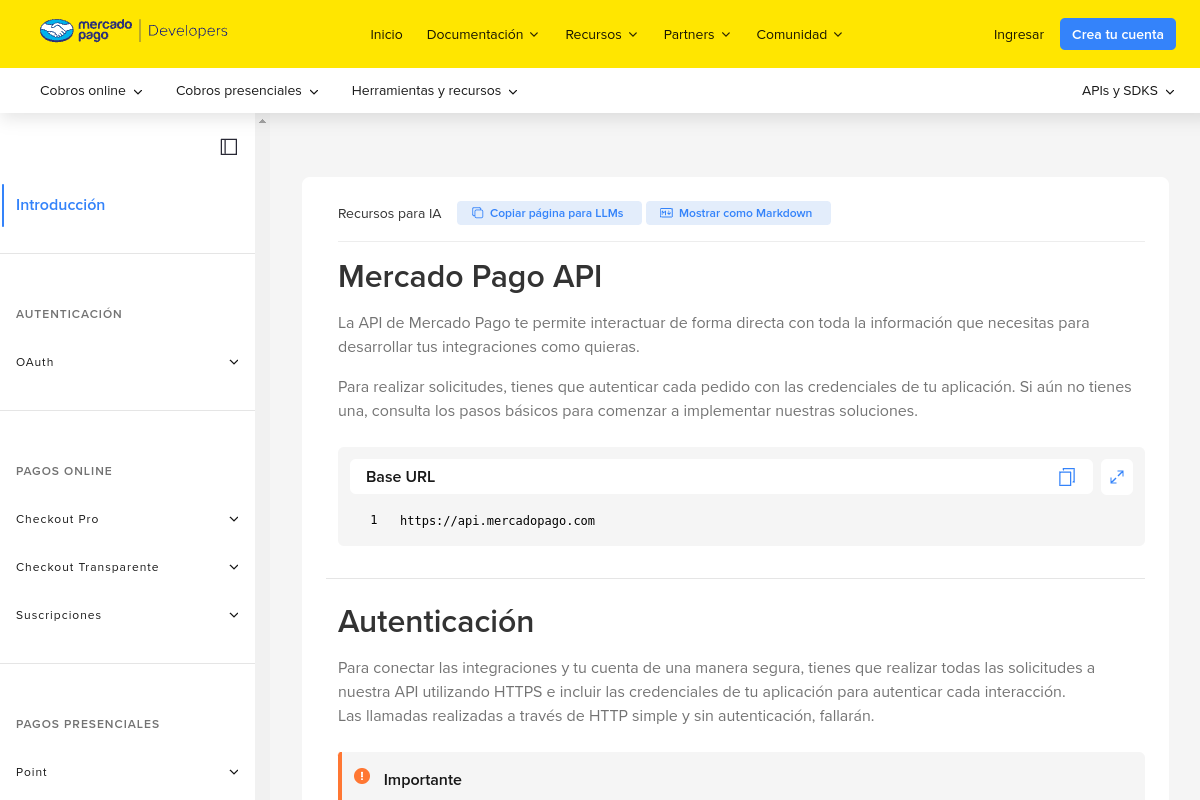The height and width of the screenshot is (800, 1200).
Task: Open the Documentación menu
Action: coord(483,34)
